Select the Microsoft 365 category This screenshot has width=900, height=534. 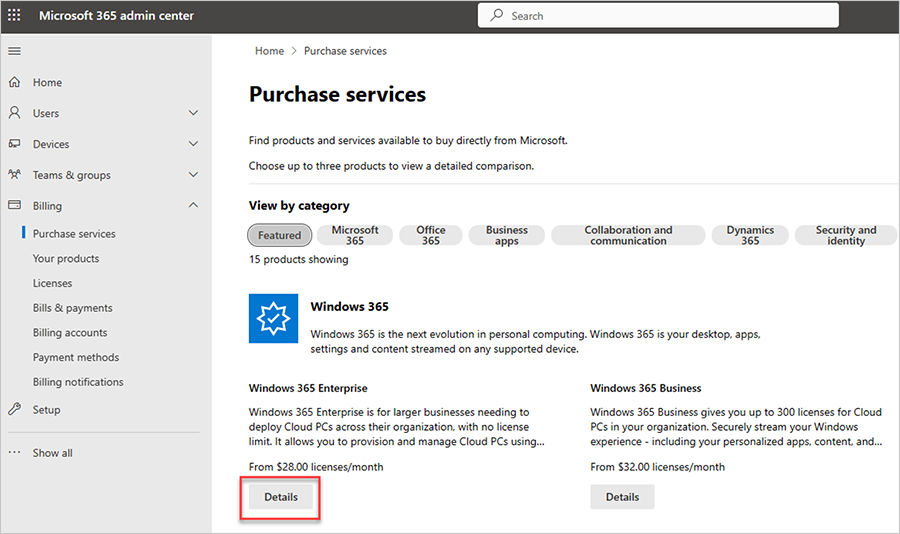coord(355,235)
